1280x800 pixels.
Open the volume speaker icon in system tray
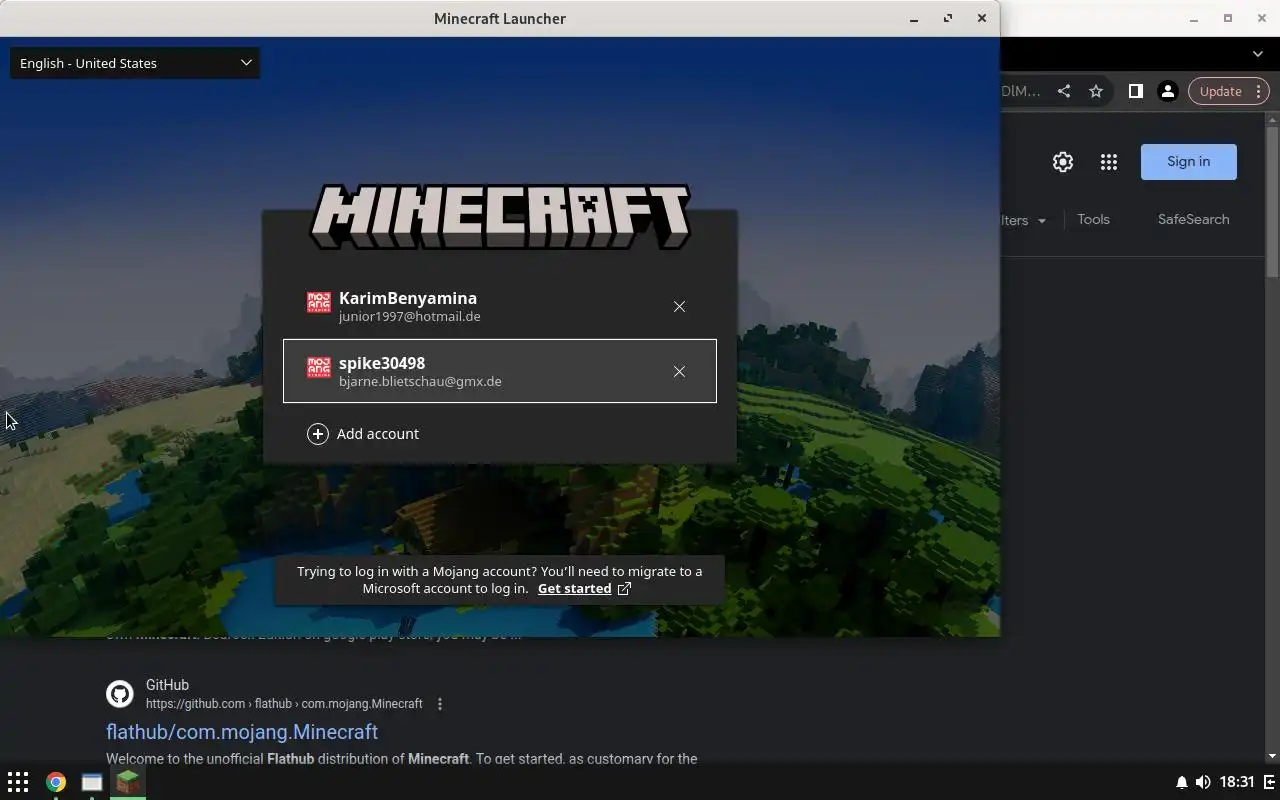point(1203,782)
